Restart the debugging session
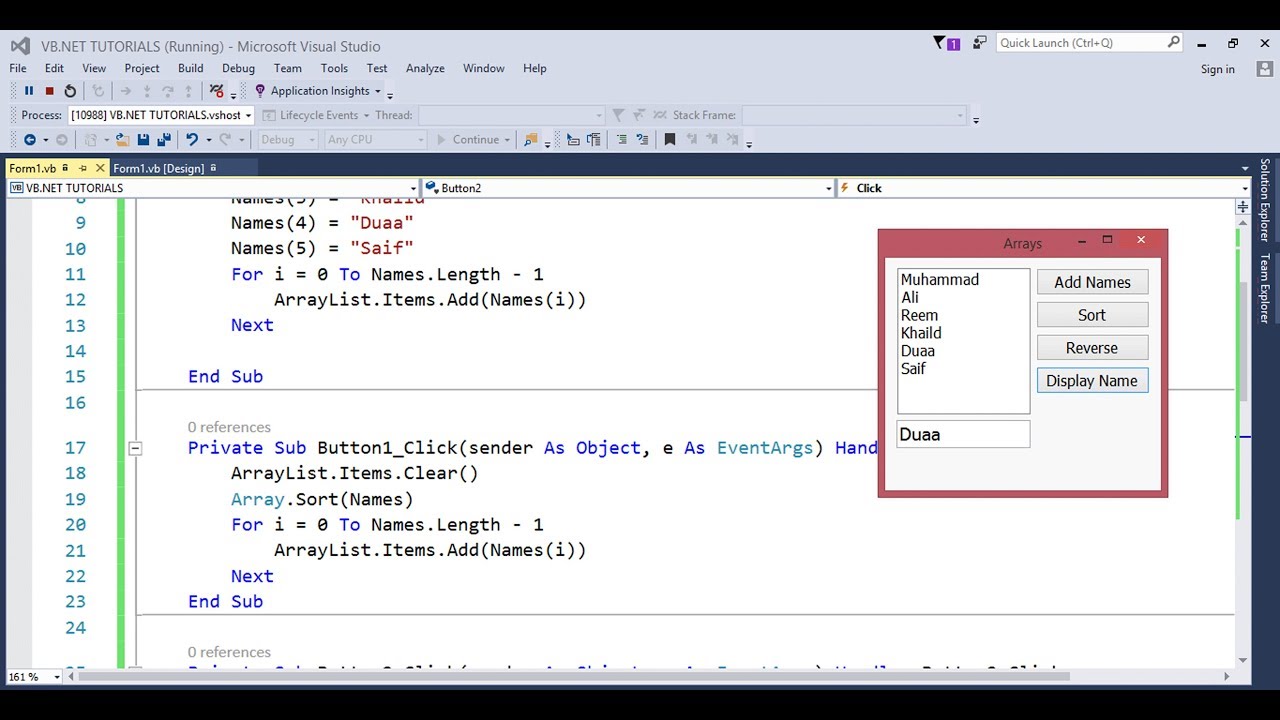1280x720 pixels. pos(70,91)
